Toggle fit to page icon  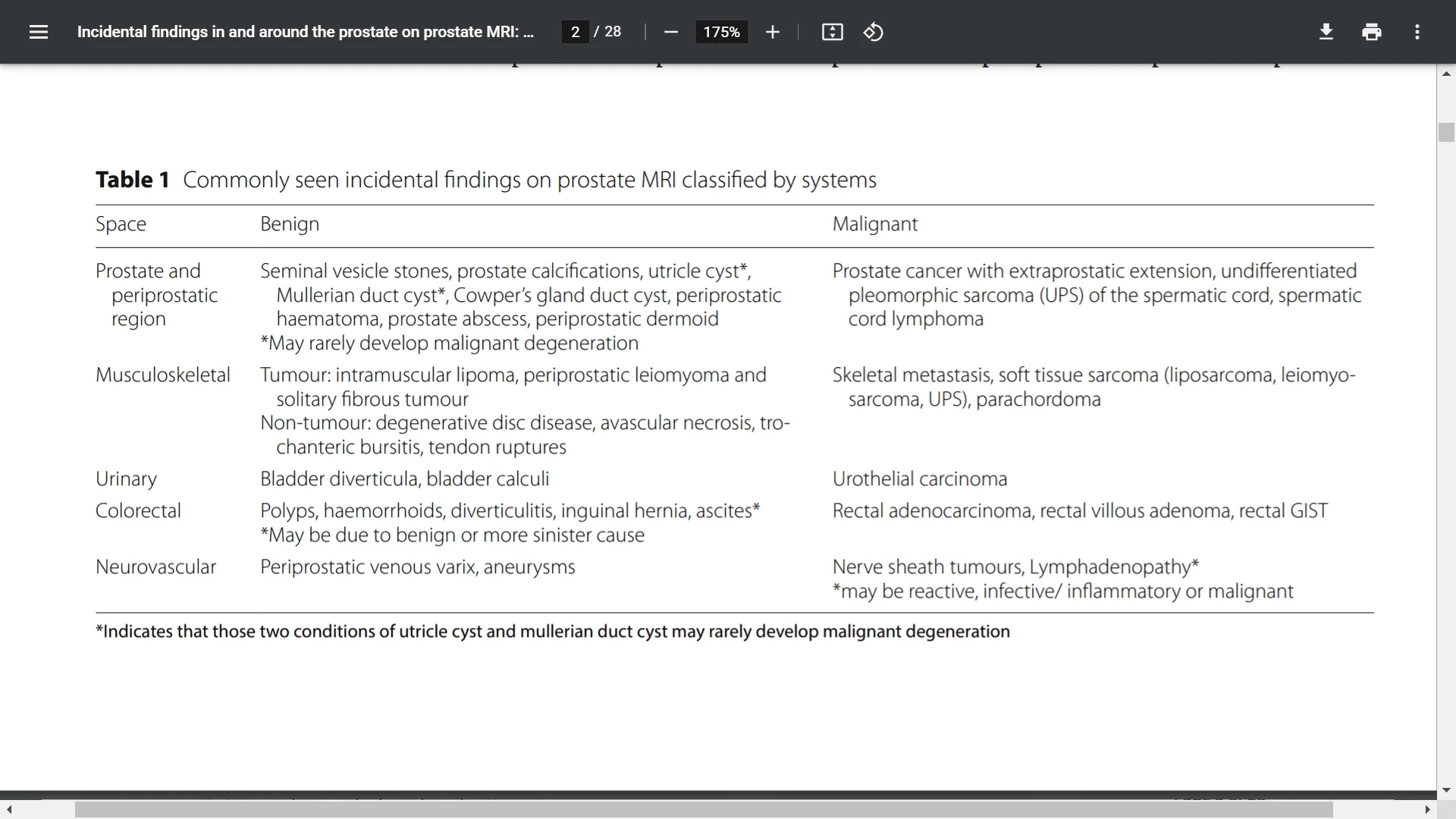pyautogui.click(x=832, y=32)
